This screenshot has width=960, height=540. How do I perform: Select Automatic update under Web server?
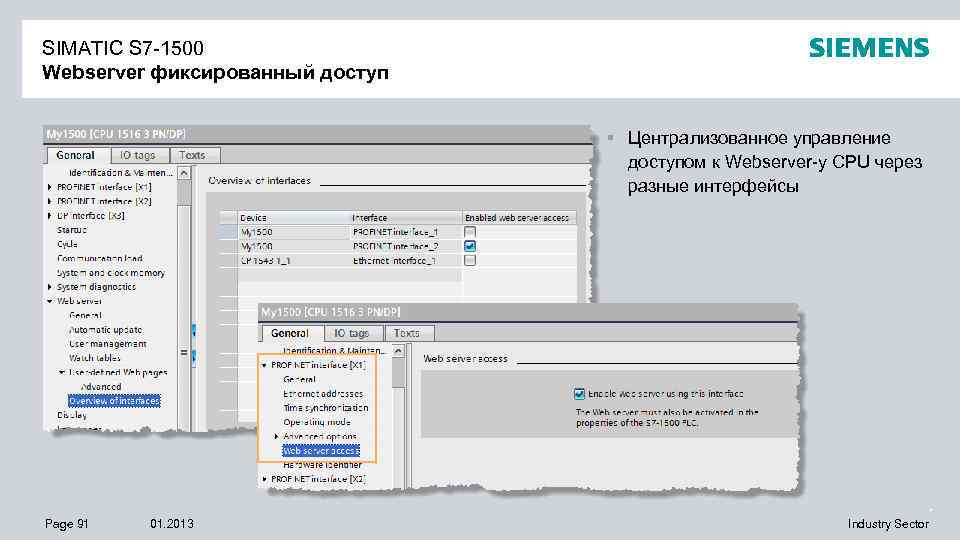(105, 329)
